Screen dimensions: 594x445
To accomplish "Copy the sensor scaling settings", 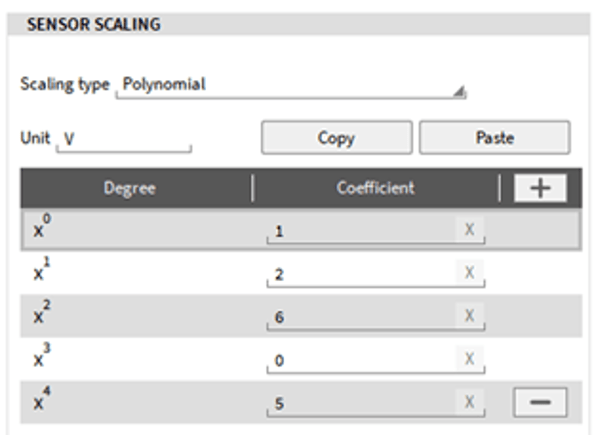I will pos(337,137).
